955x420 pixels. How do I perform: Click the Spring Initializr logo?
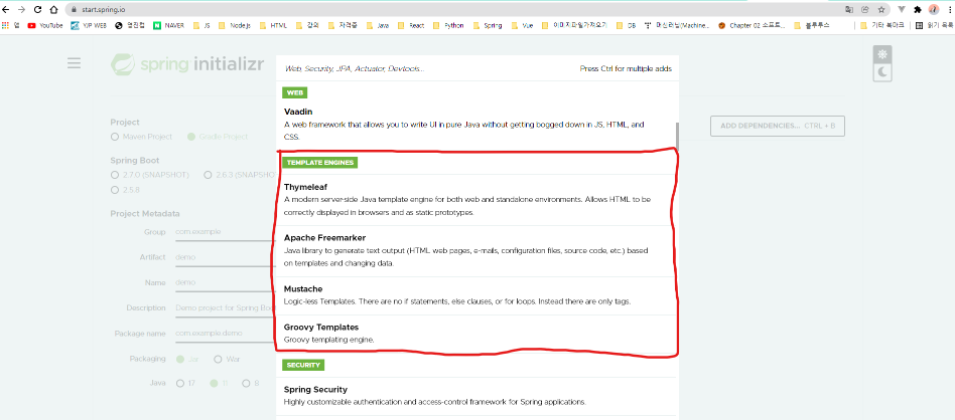[x=188, y=65]
